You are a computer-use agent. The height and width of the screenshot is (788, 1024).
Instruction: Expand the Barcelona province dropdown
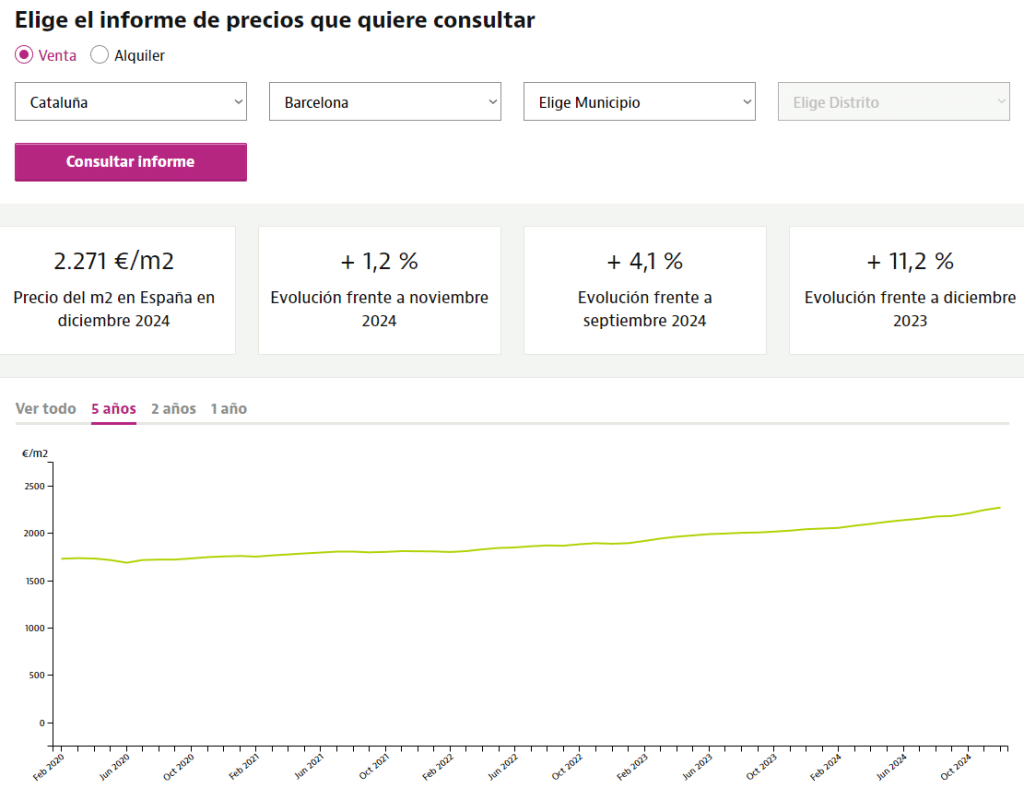[x=385, y=102]
